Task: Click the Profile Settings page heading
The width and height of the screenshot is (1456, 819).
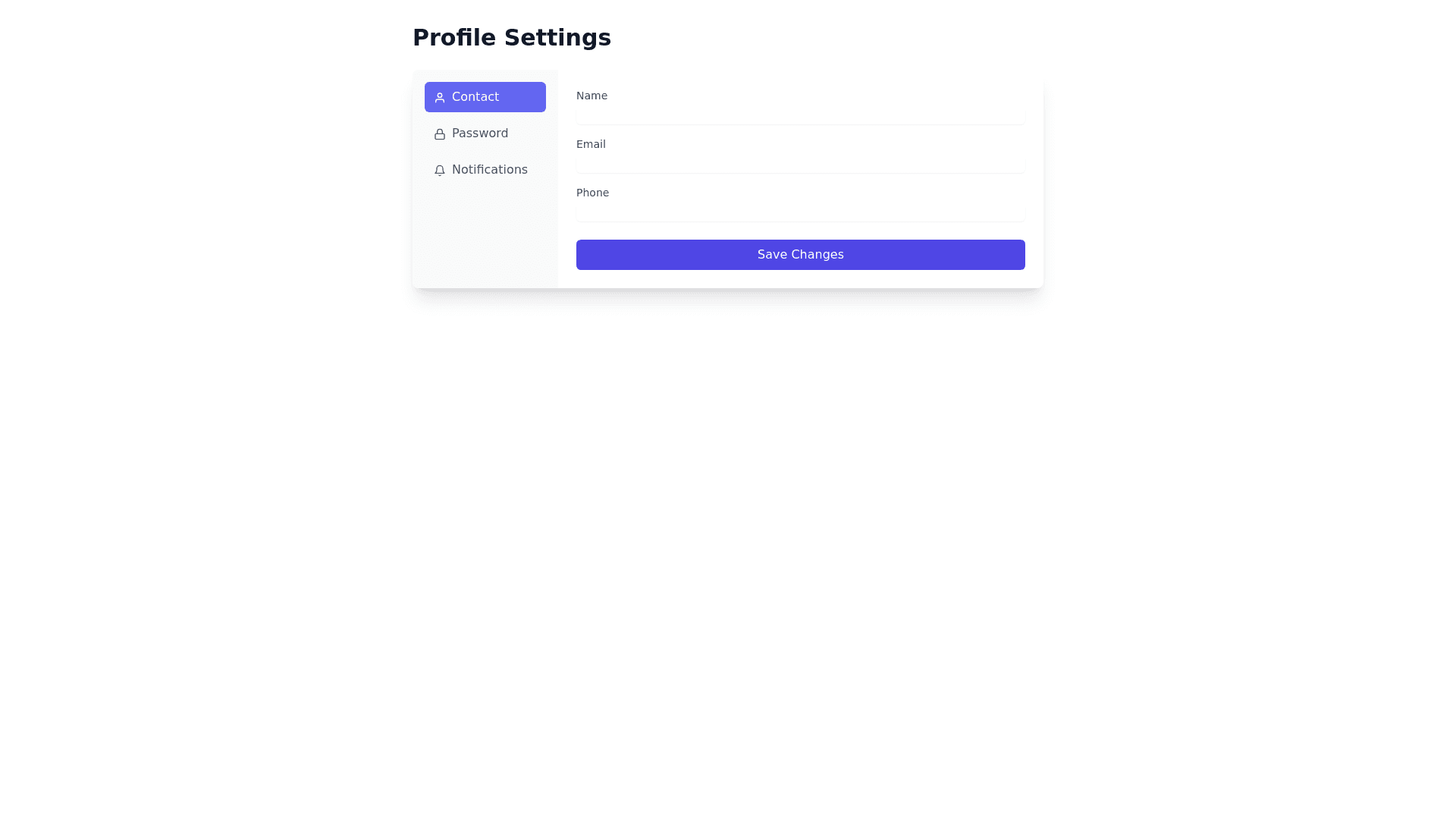Action: tap(511, 37)
